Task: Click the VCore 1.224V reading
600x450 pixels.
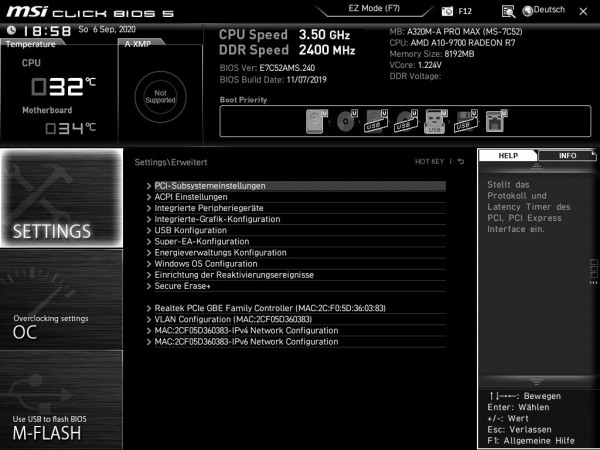Action: click(415, 65)
